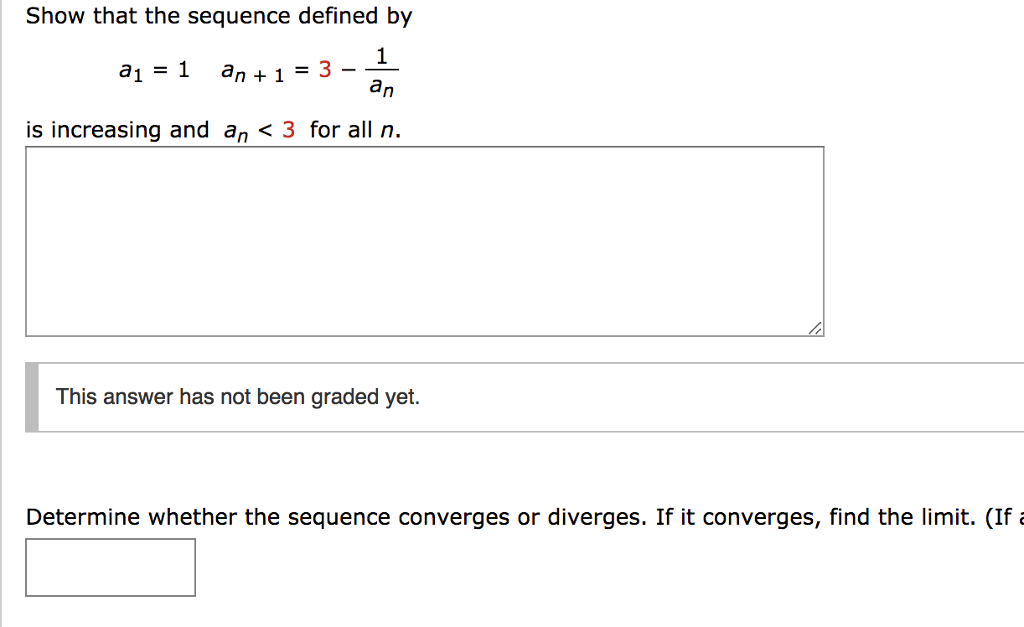Select the formula a1 = 1
The width and height of the screenshot is (1024, 627).
point(152,70)
